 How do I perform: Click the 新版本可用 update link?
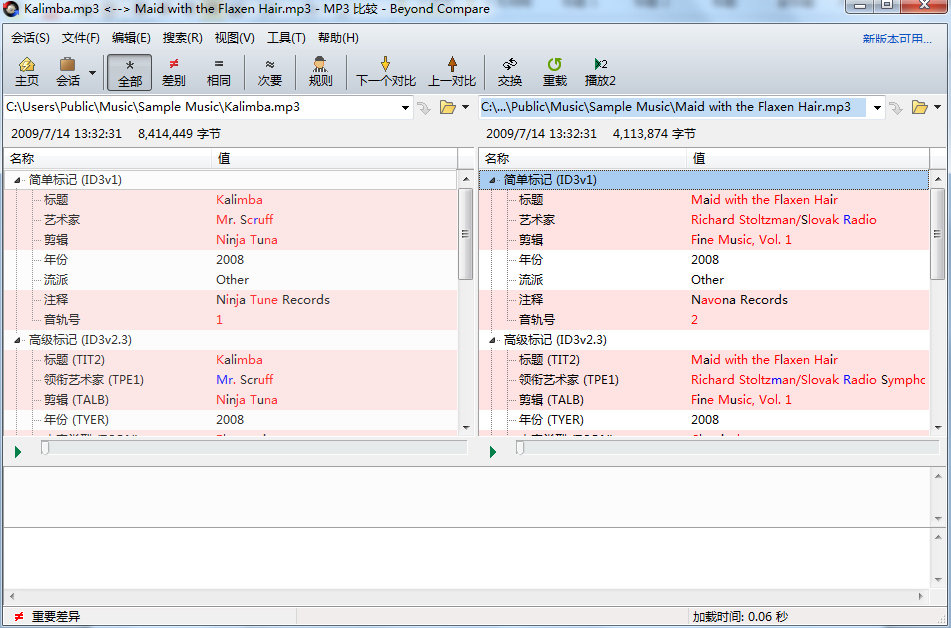pos(897,38)
